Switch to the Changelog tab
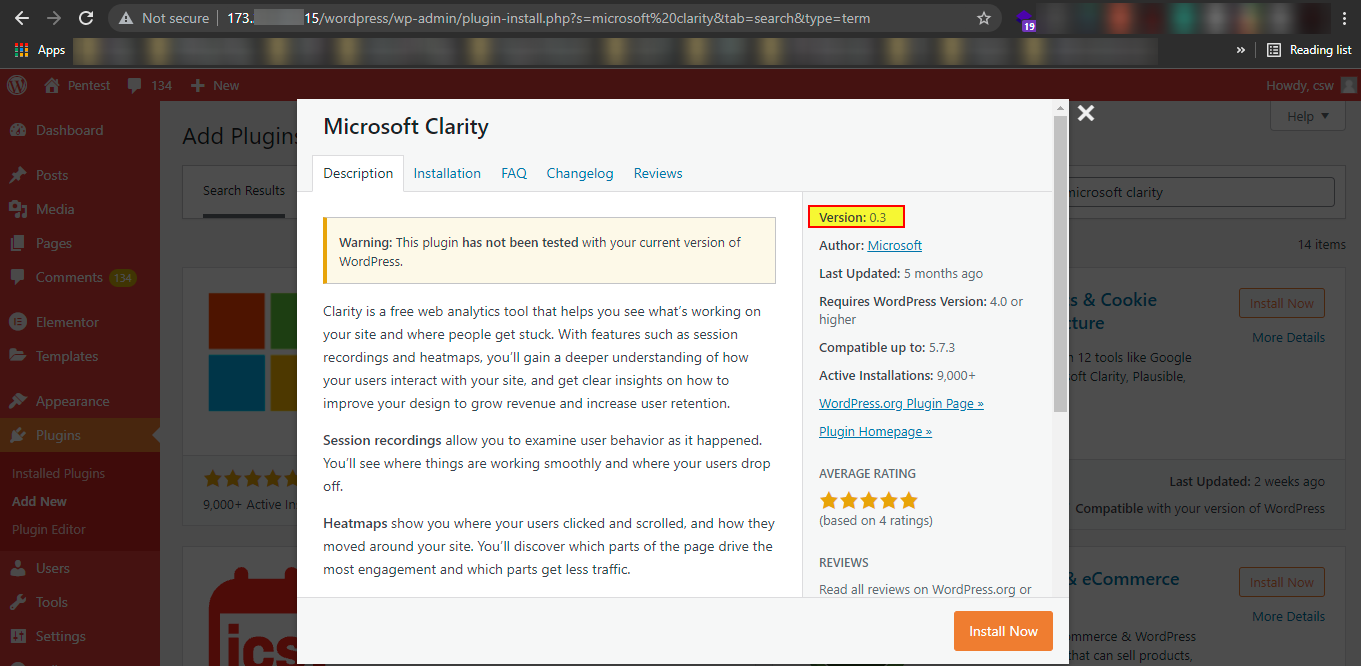The image size is (1361, 666). 580,173
